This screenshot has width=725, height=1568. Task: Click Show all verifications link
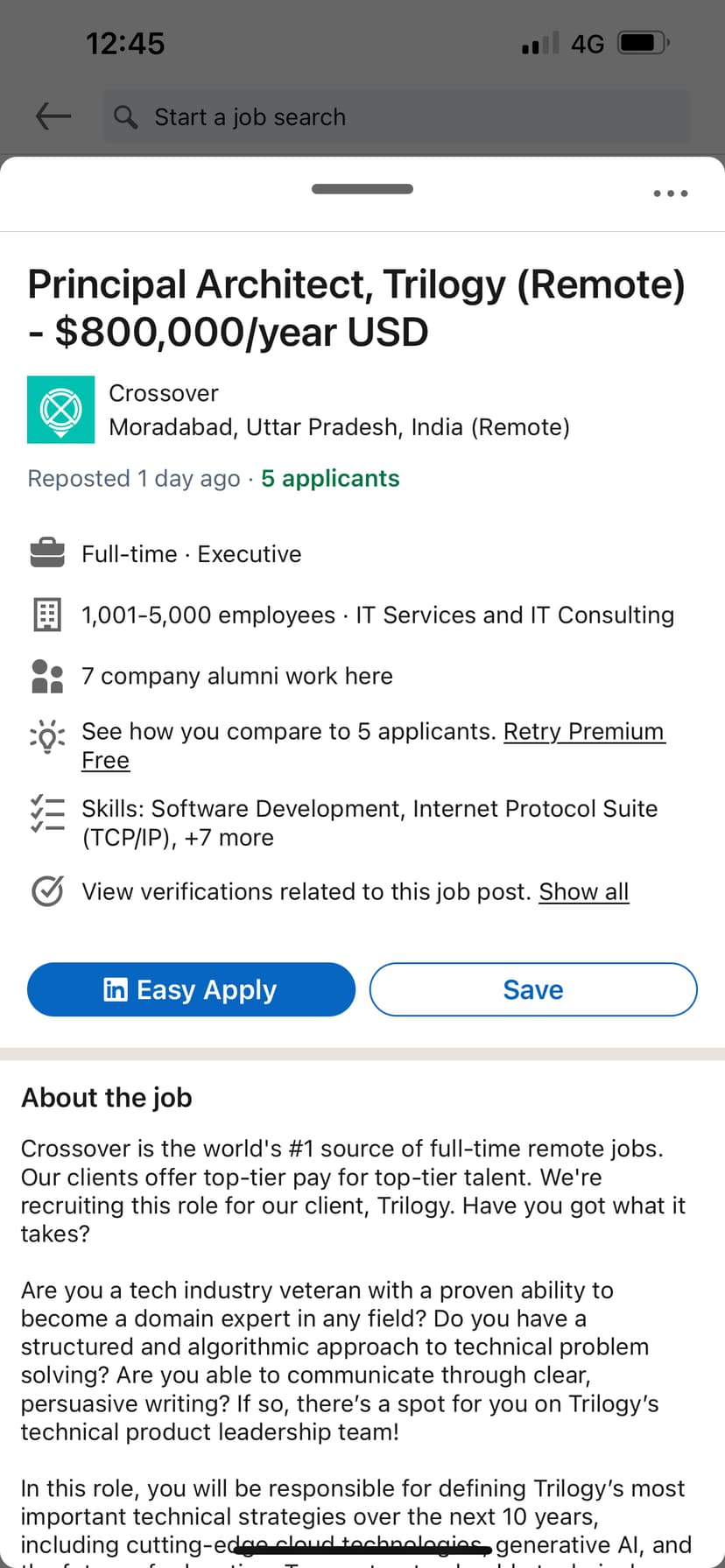(583, 891)
